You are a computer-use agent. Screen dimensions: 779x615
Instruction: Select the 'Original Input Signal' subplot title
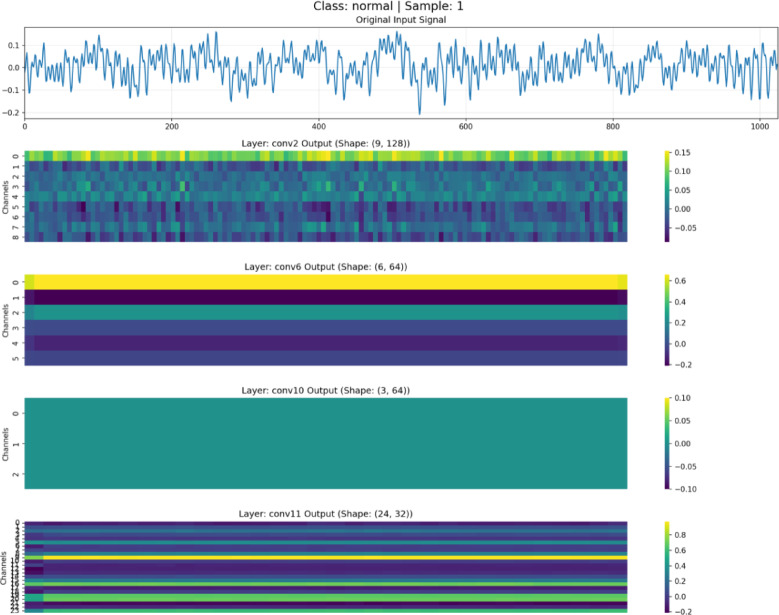click(400, 20)
